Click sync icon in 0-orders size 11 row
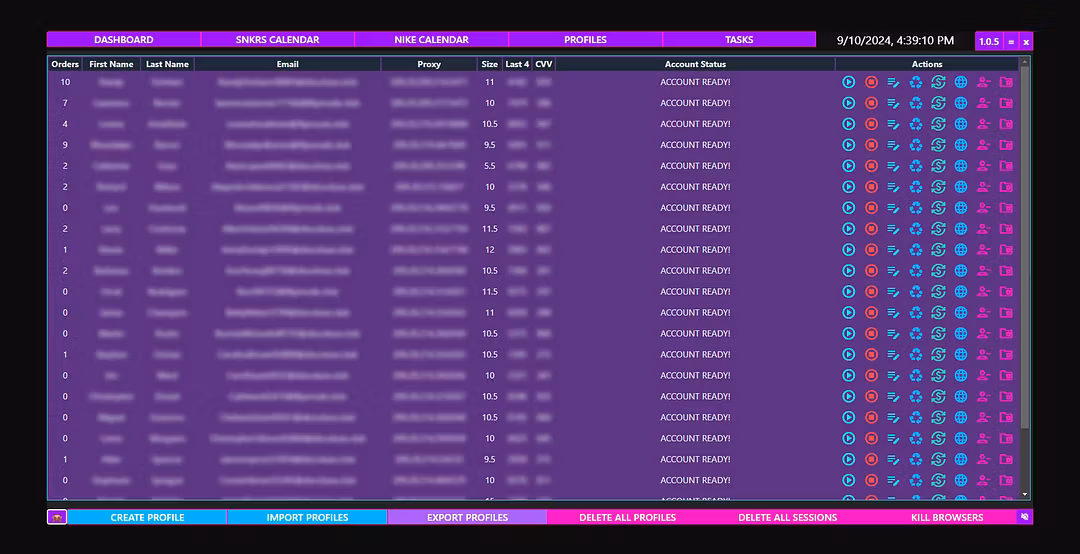 point(938,312)
